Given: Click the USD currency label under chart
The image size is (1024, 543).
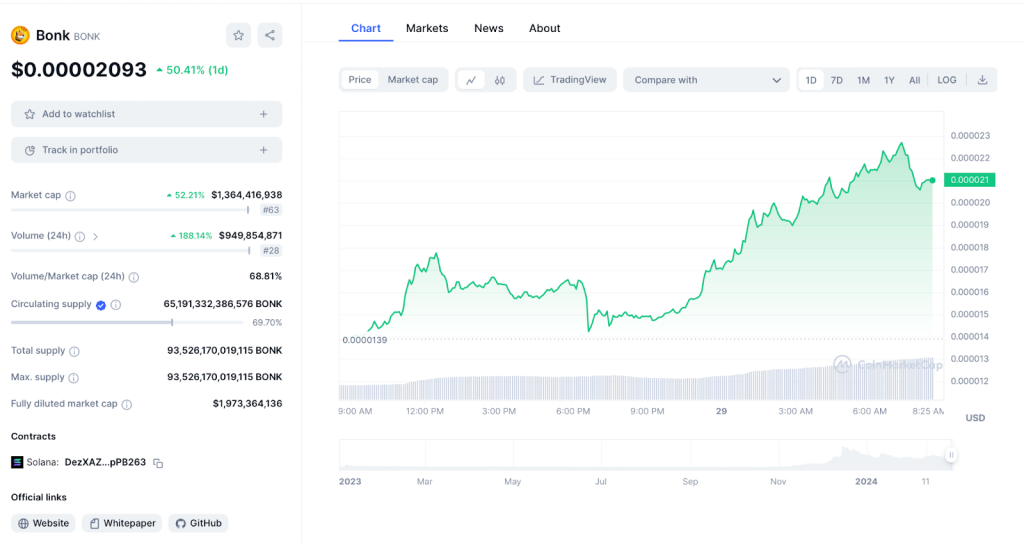Looking at the screenshot, I should [x=975, y=418].
